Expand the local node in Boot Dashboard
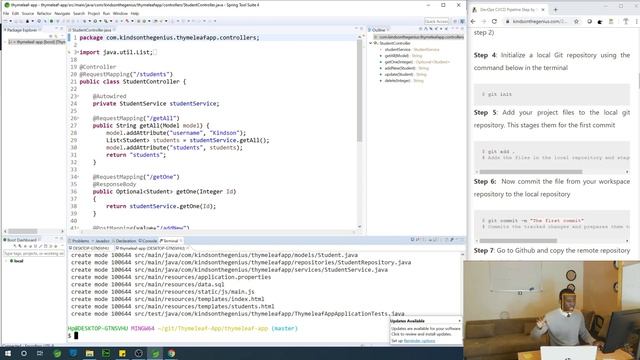 [7, 261]
